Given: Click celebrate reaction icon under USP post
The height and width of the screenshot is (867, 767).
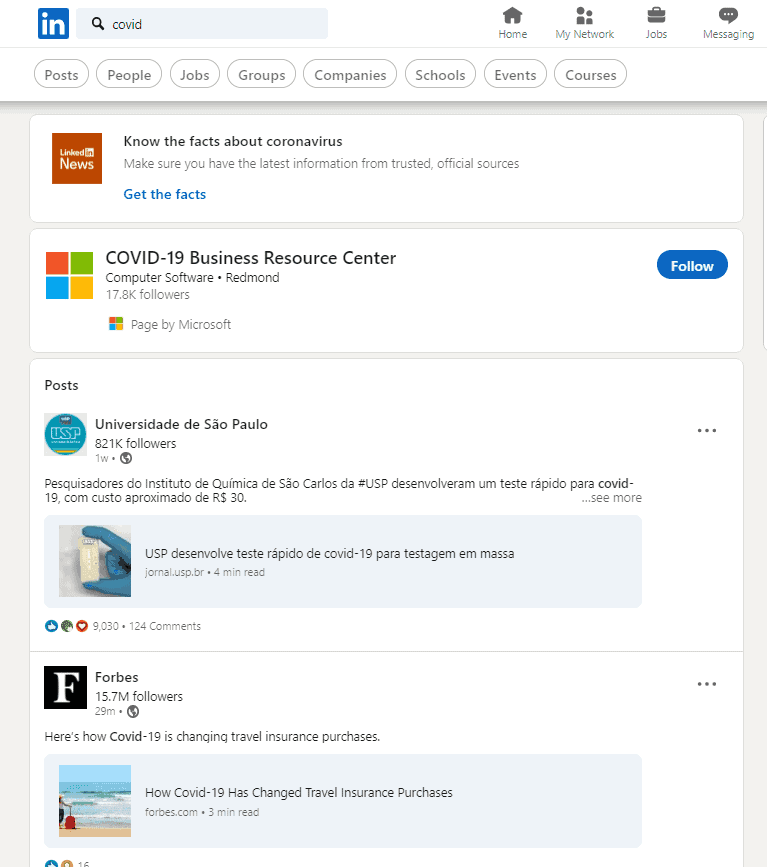Looking at the screenshot, I should click(67, 626).
